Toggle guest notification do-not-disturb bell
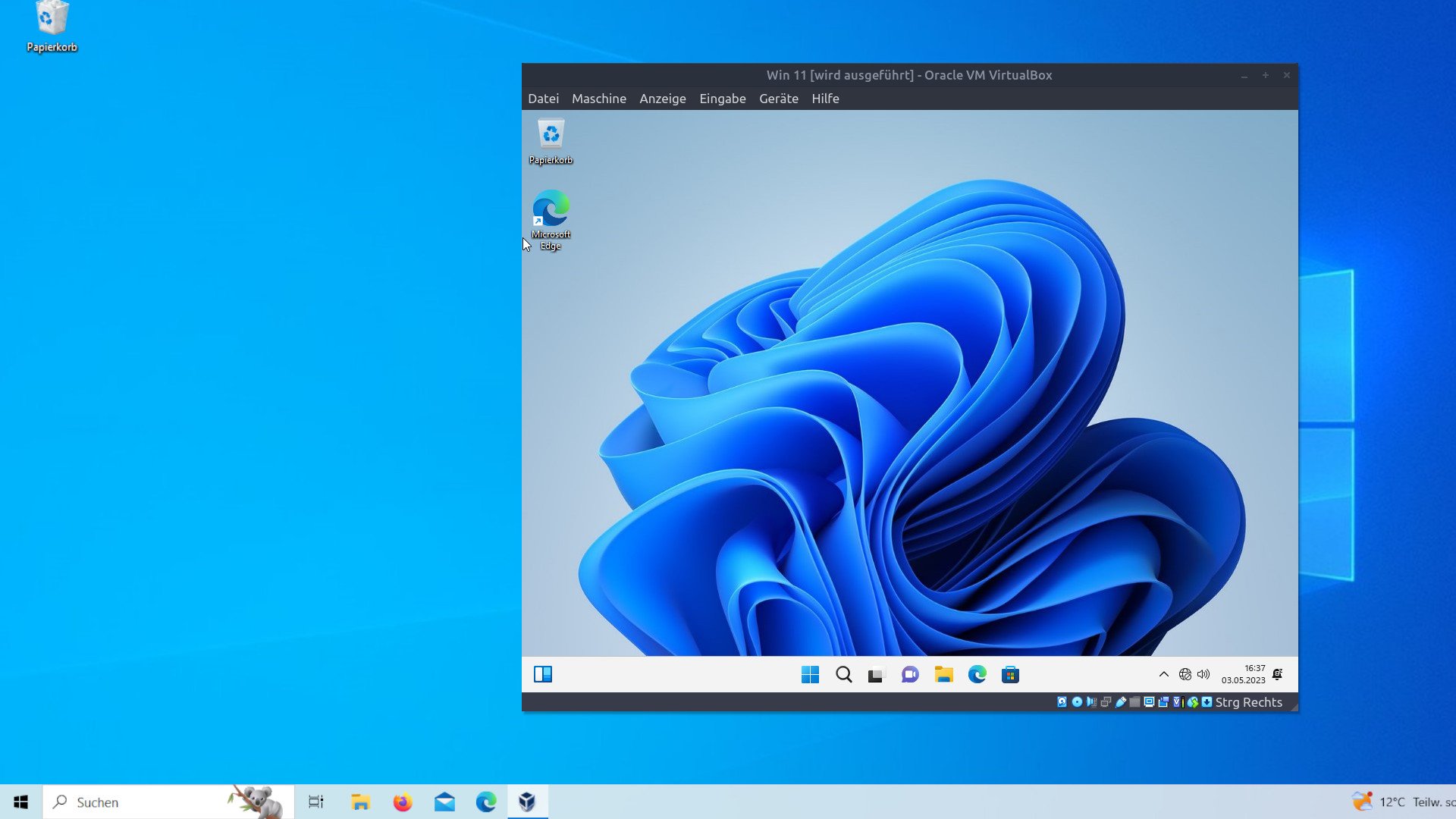Screen dimensions: 1456x819 pos(1277,675)
